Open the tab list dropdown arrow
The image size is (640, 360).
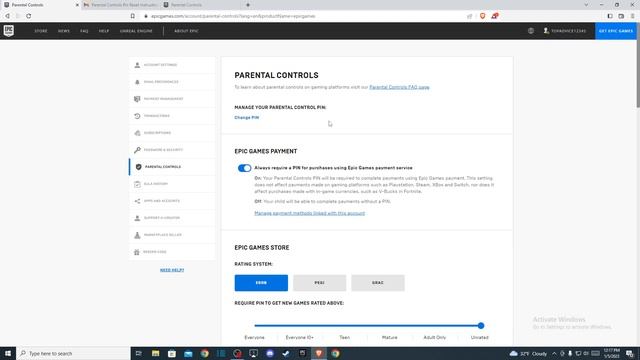pos(586,5)
